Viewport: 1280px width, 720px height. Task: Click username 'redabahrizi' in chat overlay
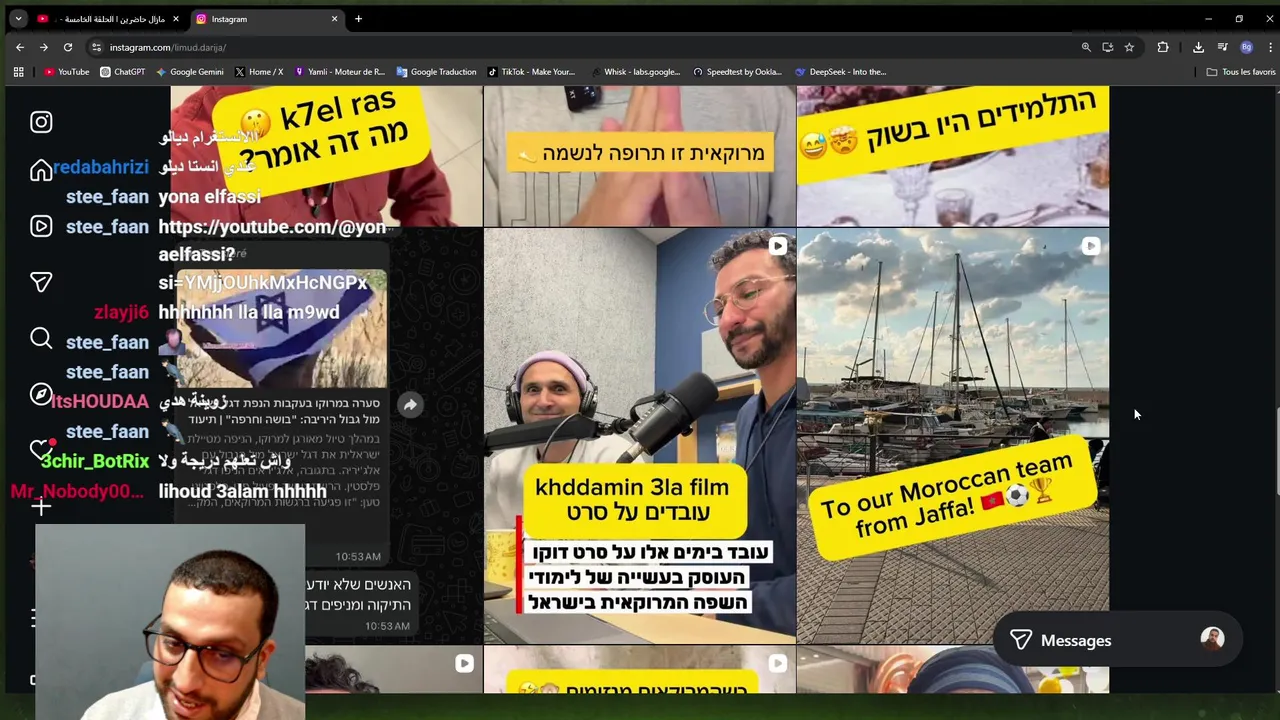100,167
